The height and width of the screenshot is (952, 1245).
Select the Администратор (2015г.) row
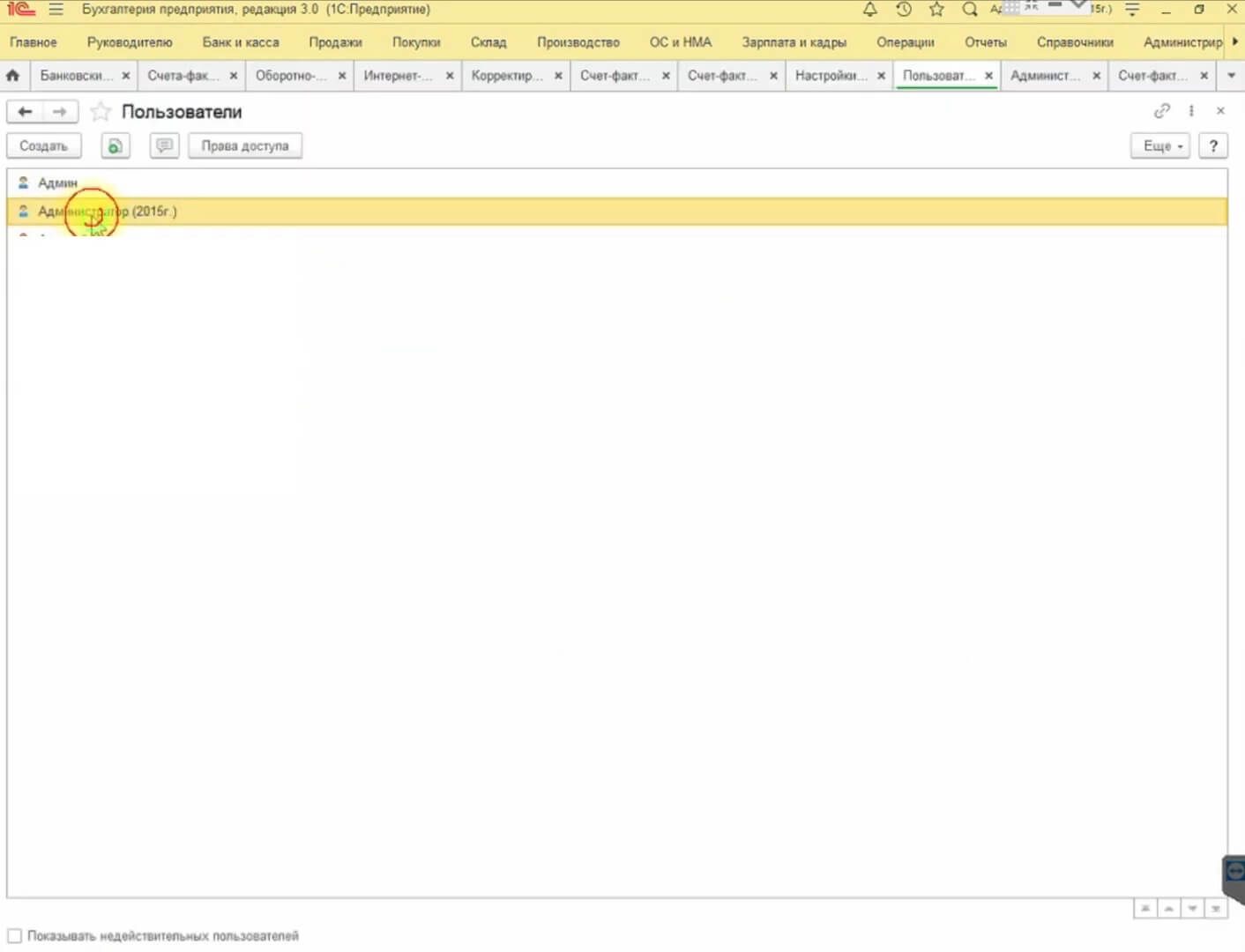(617, 212)
